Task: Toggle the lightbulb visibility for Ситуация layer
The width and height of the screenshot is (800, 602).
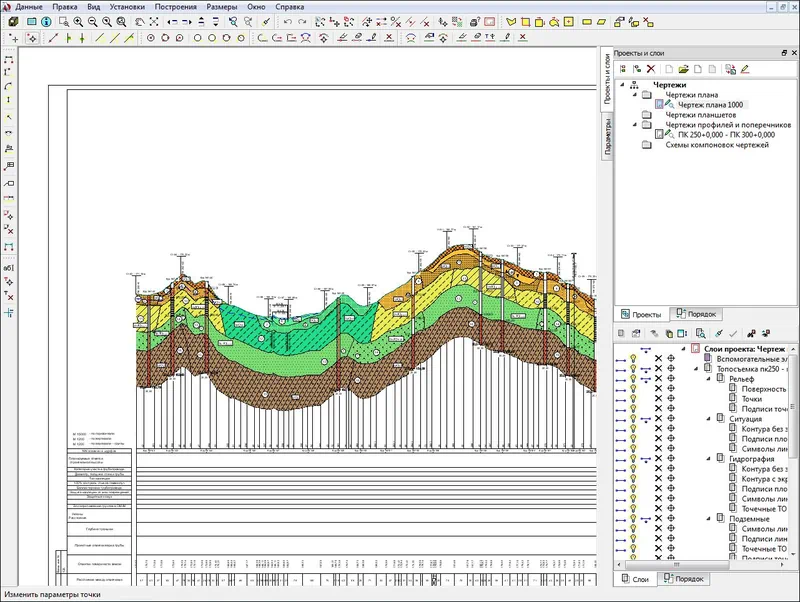Action: (x=632, y=419)
